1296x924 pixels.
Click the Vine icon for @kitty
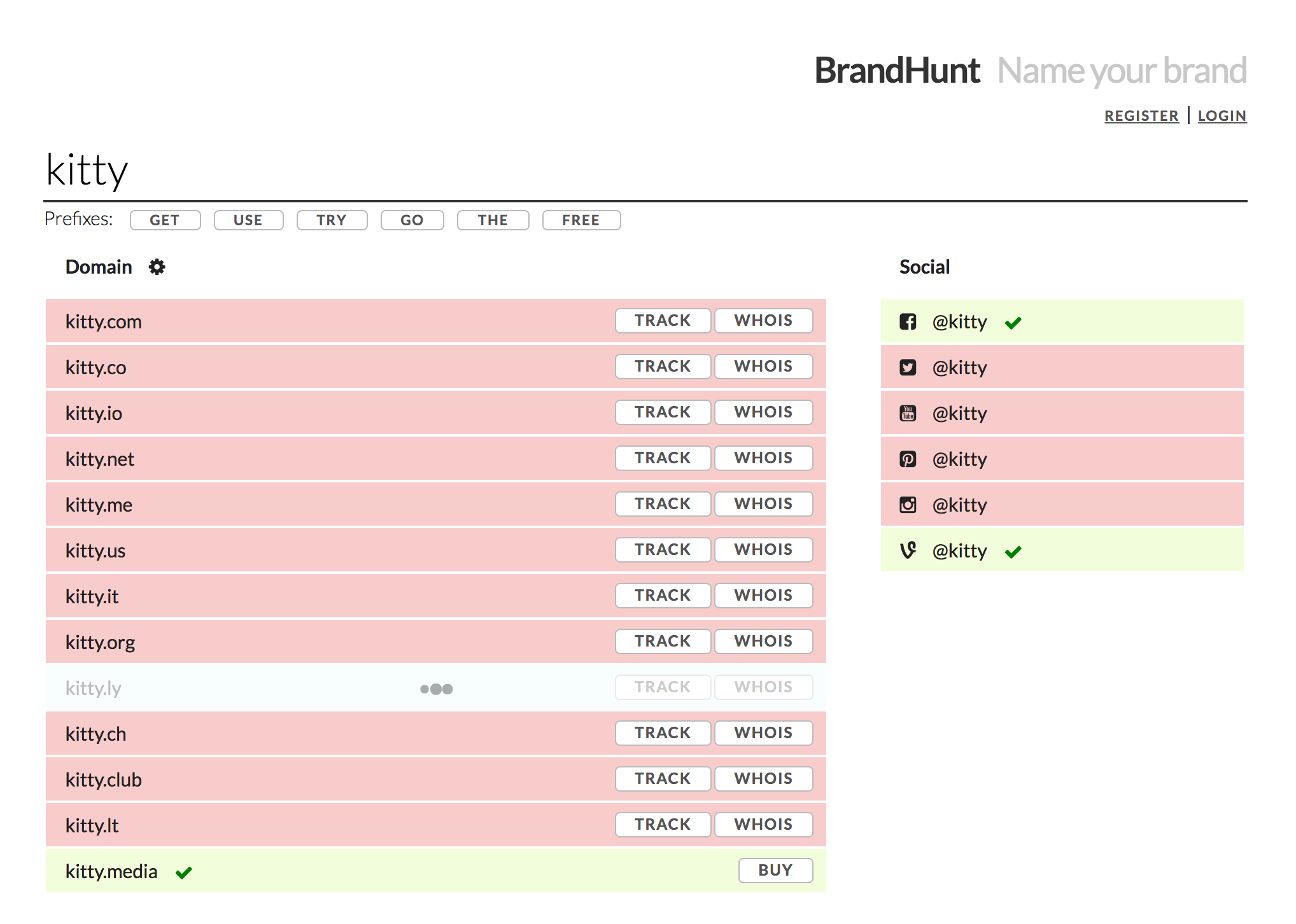(x=908, y=550)
